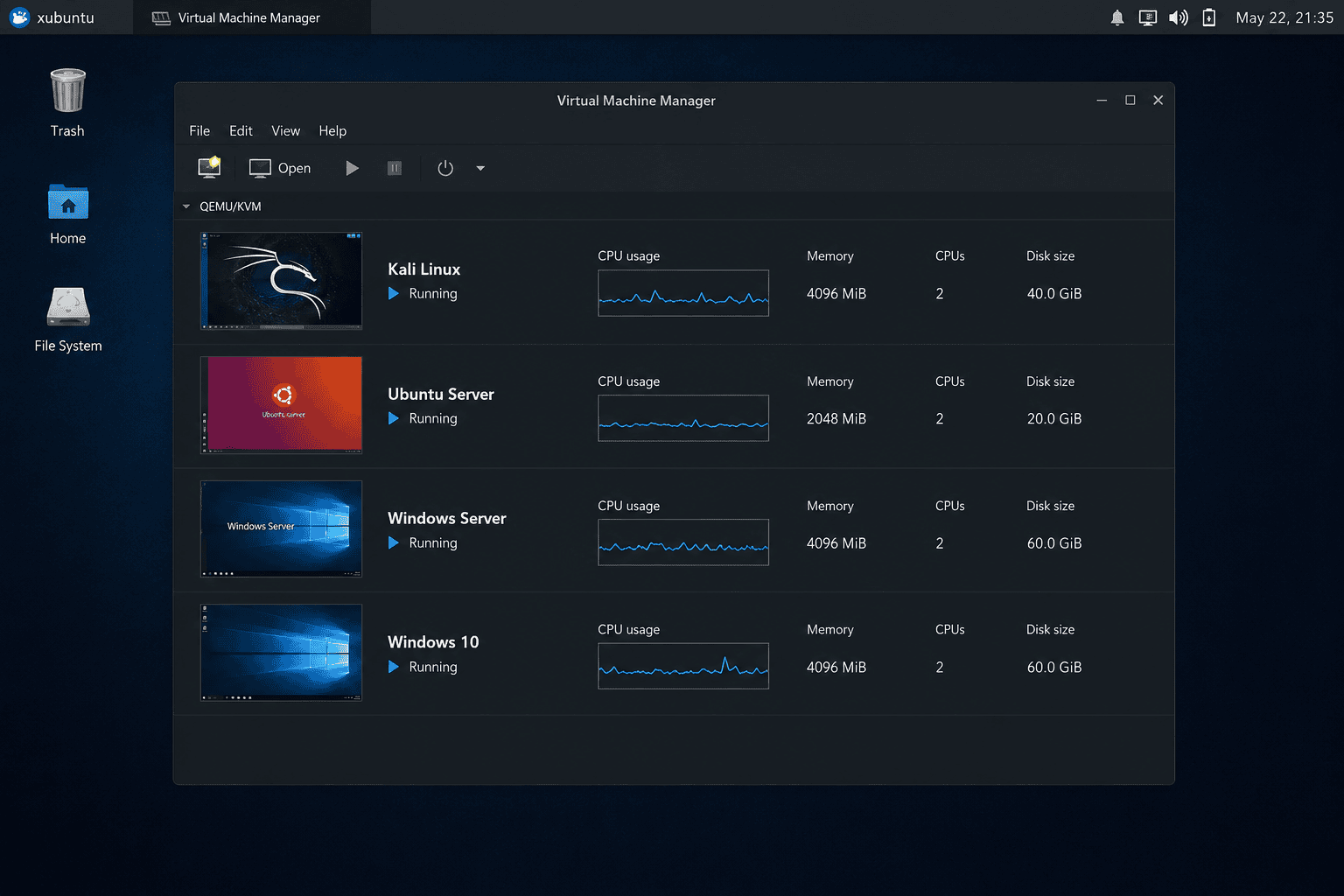
Task: Click the Open console button
Action: coord(280,168)
